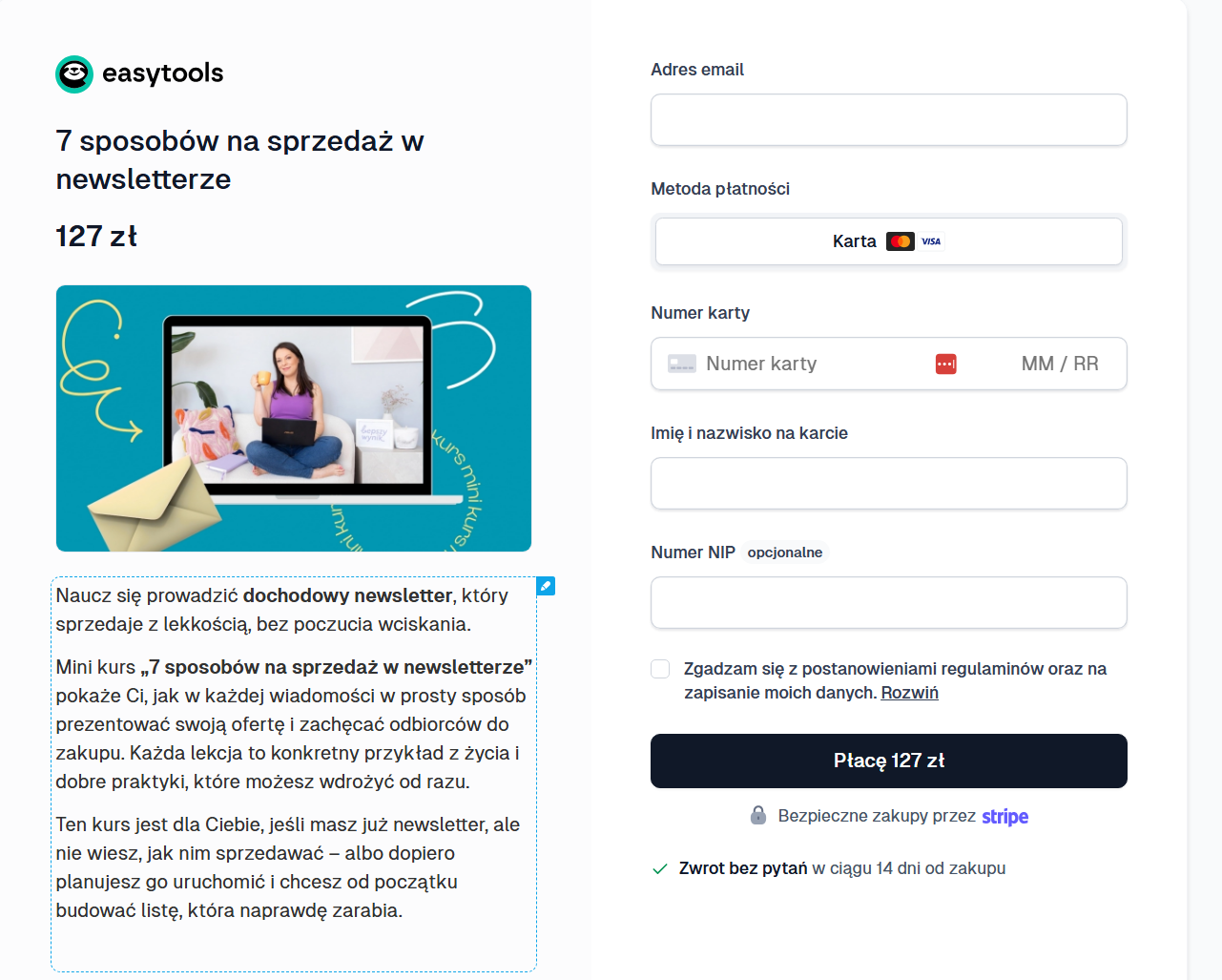
Task: Select the Karta payment method tab
Action: [889, 241]
